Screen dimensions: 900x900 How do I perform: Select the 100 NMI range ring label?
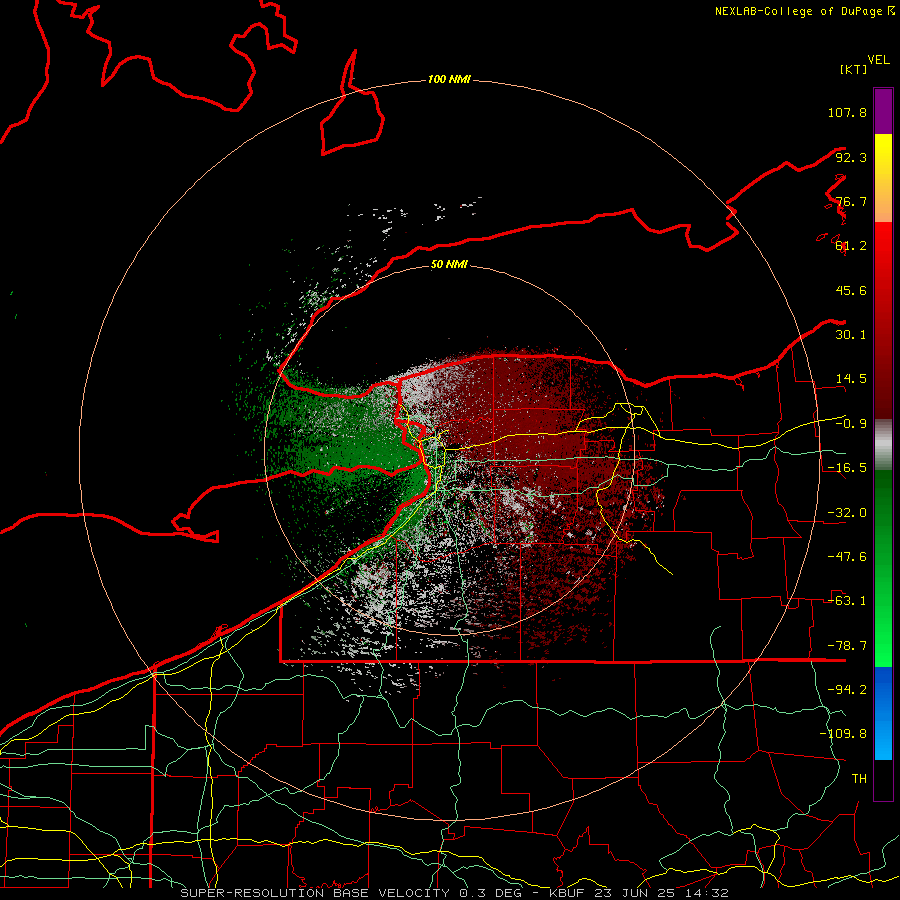point(449,79)
